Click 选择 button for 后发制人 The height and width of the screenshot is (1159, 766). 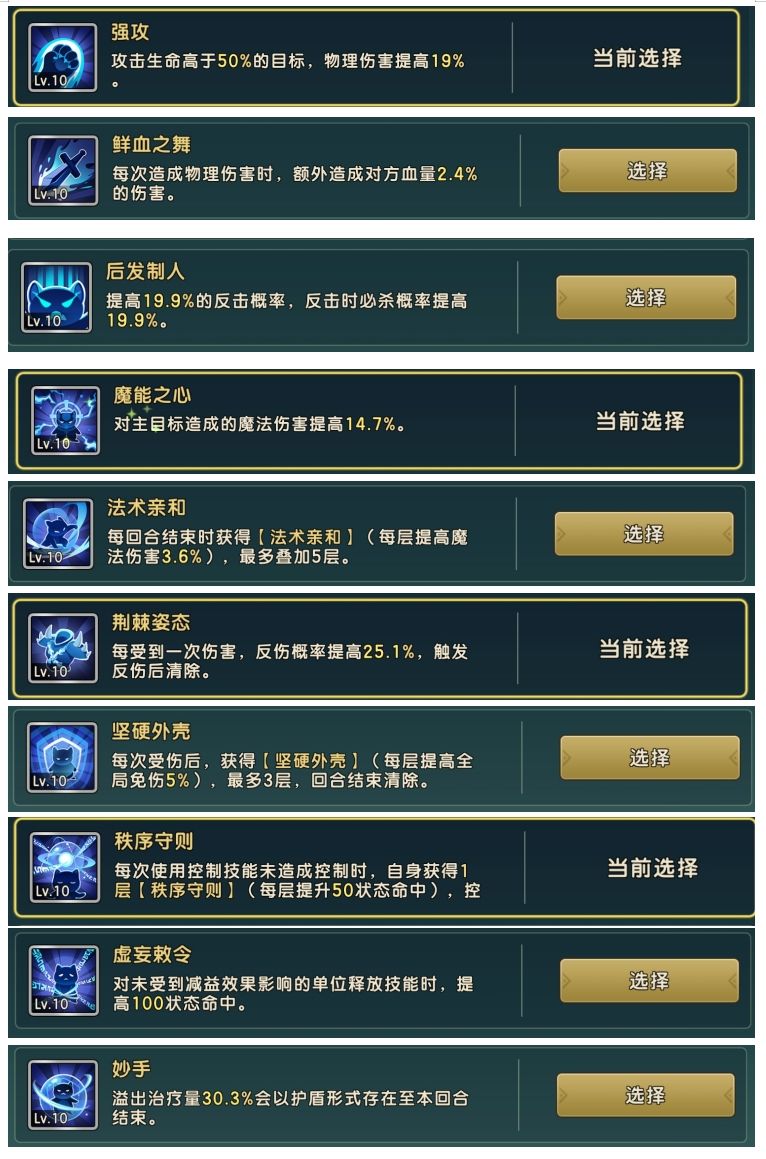(x=646, y=297)
